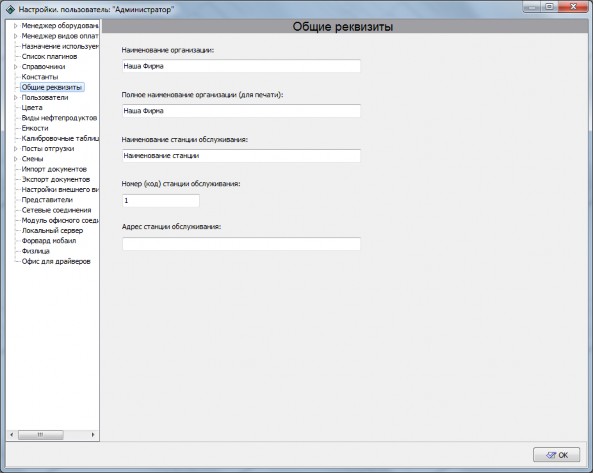Click the Наименование организации input field
Viewport: 593px width, 473px height.
point(241,66)
